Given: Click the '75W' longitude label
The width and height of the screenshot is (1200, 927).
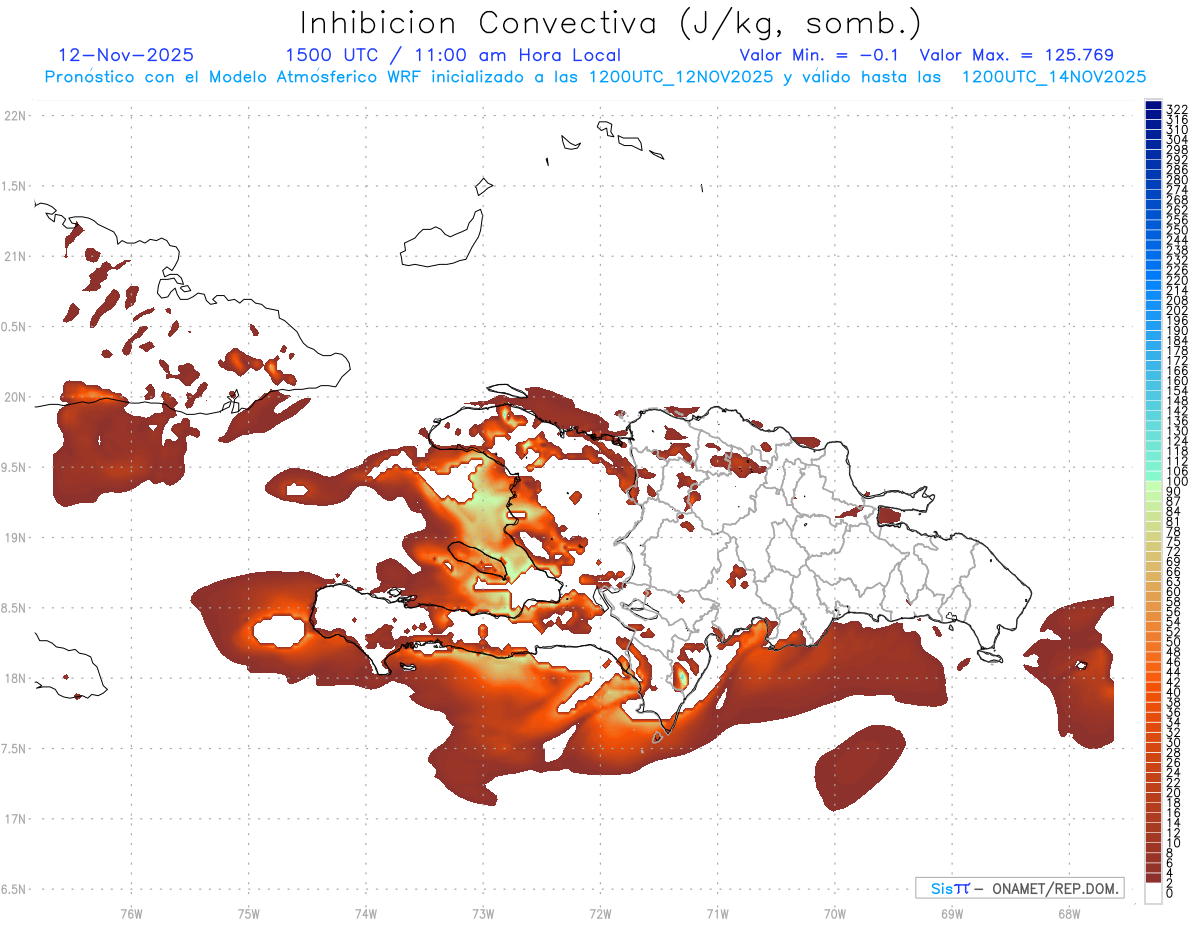Looking at the screenshot, I should pos(248,912).
